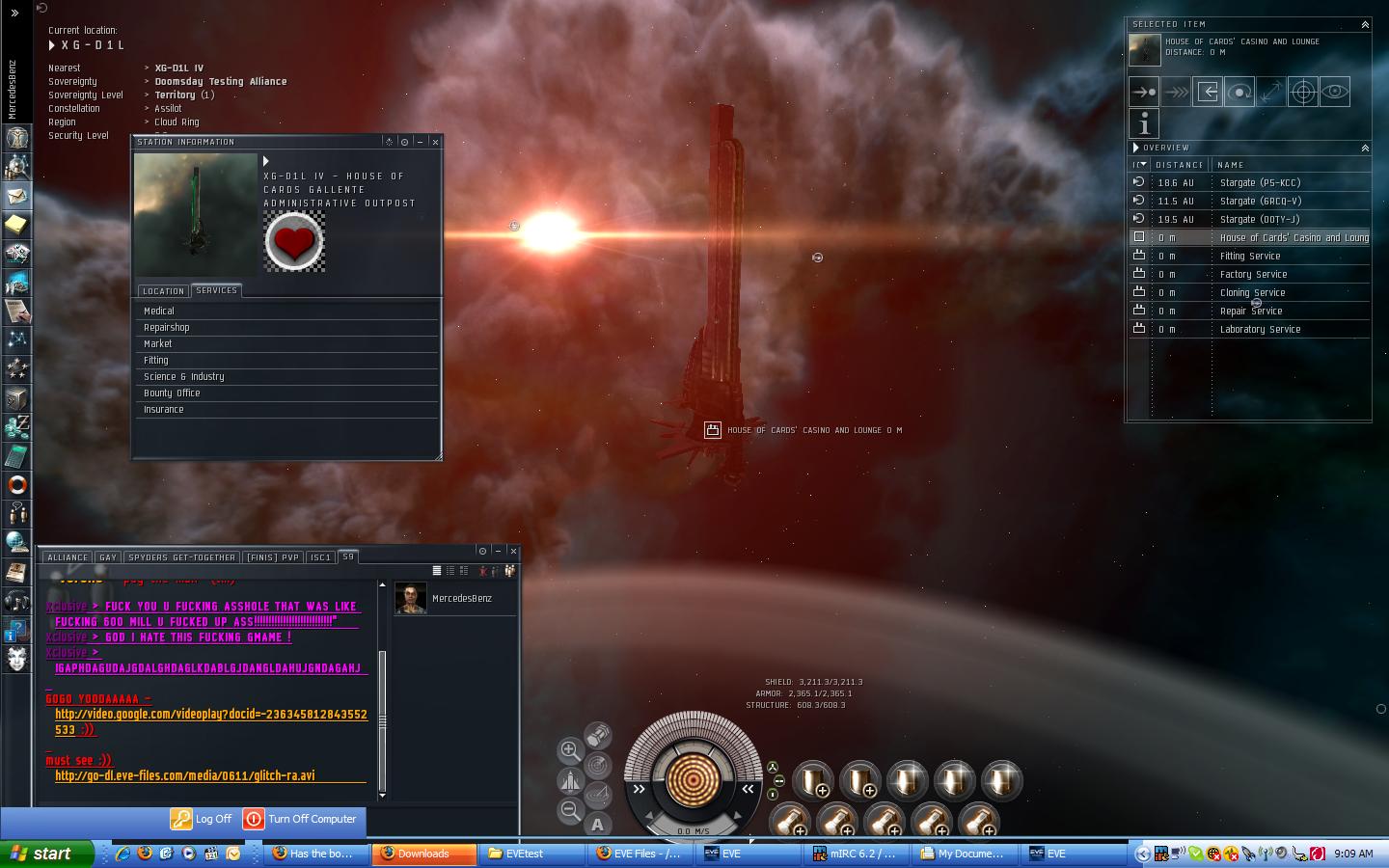The image size is (1389, 868).
Task: Open the Alliance chat tab
Action: 68,557
